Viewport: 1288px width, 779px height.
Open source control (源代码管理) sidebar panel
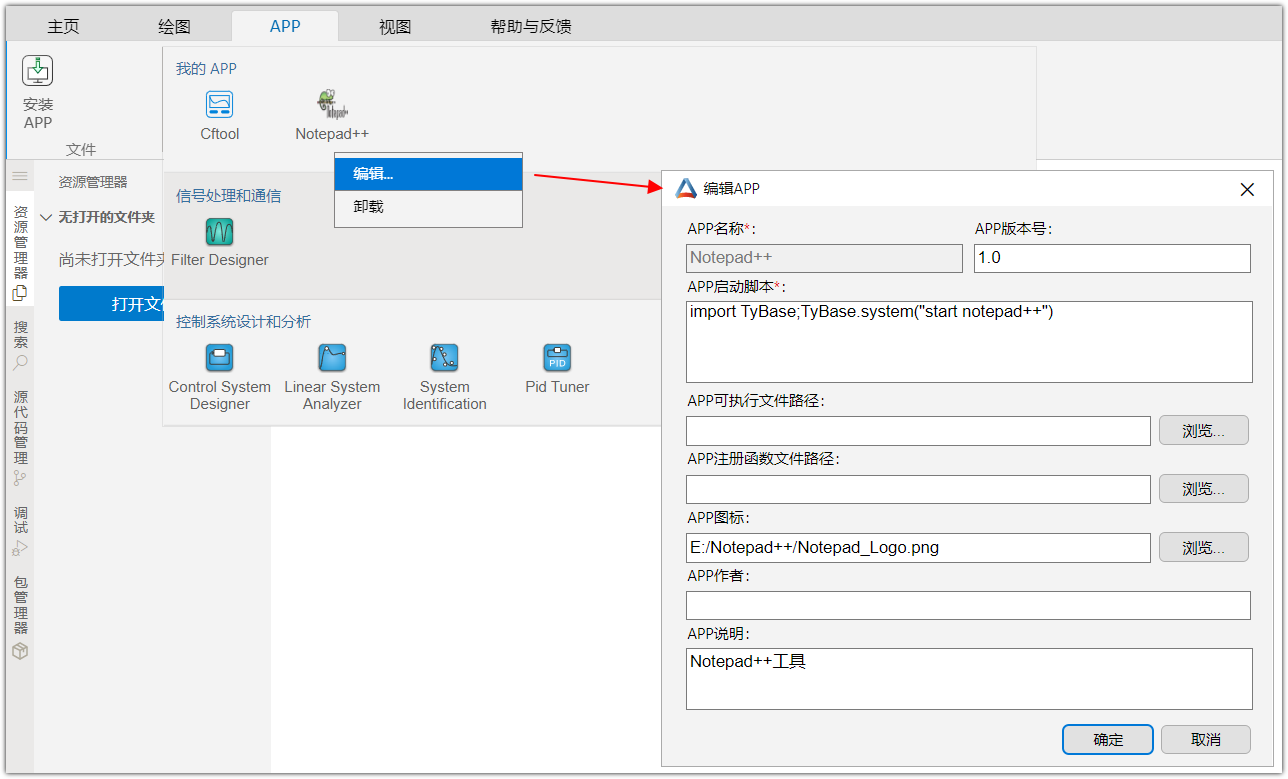20,437
